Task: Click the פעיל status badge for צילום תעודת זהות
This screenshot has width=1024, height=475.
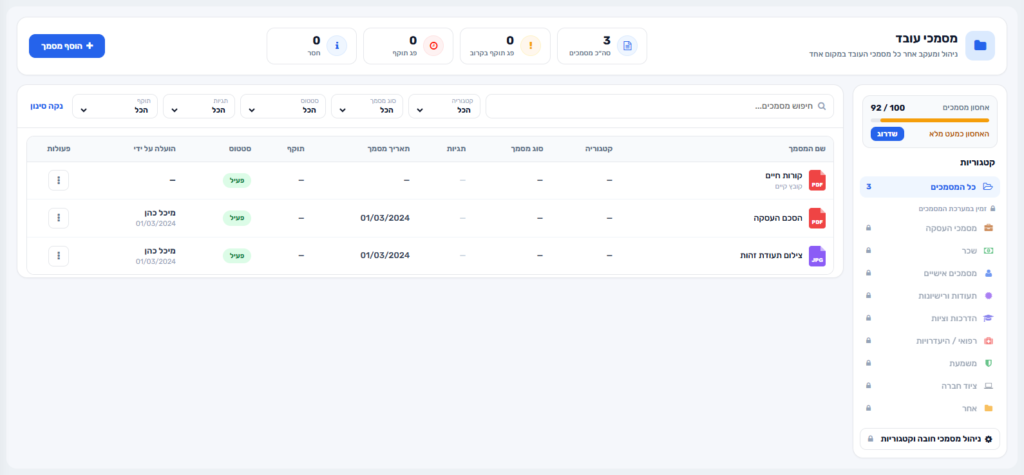Action: [237, 256]
